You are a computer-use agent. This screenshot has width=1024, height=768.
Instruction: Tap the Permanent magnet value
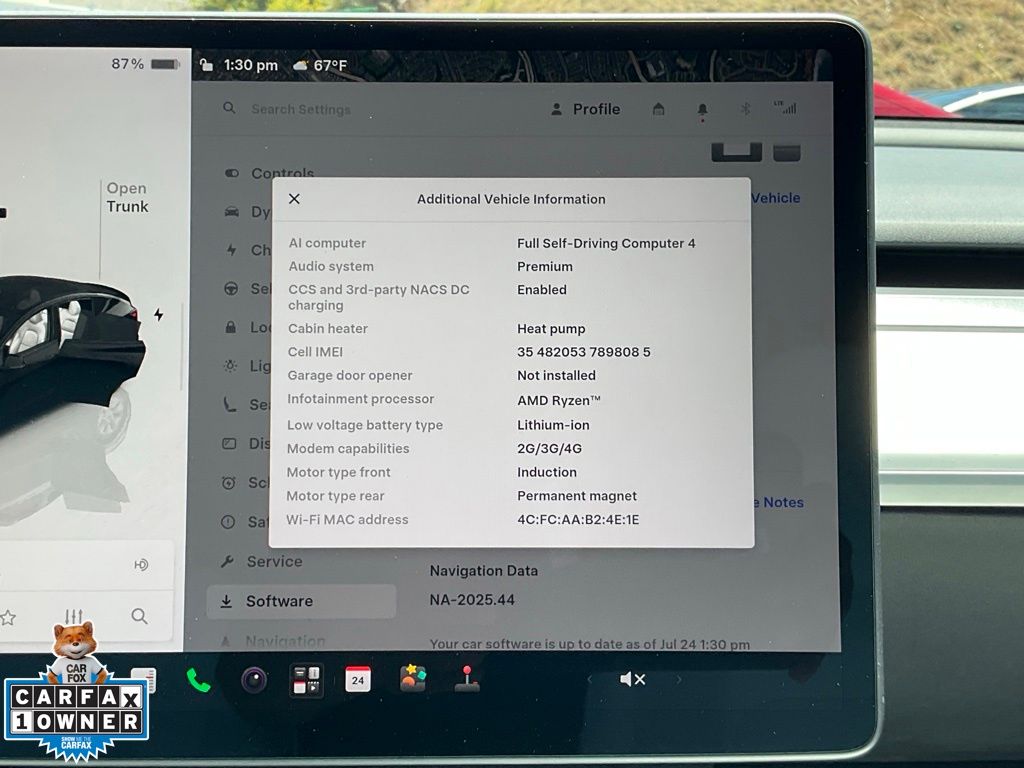tap(577, 496)
